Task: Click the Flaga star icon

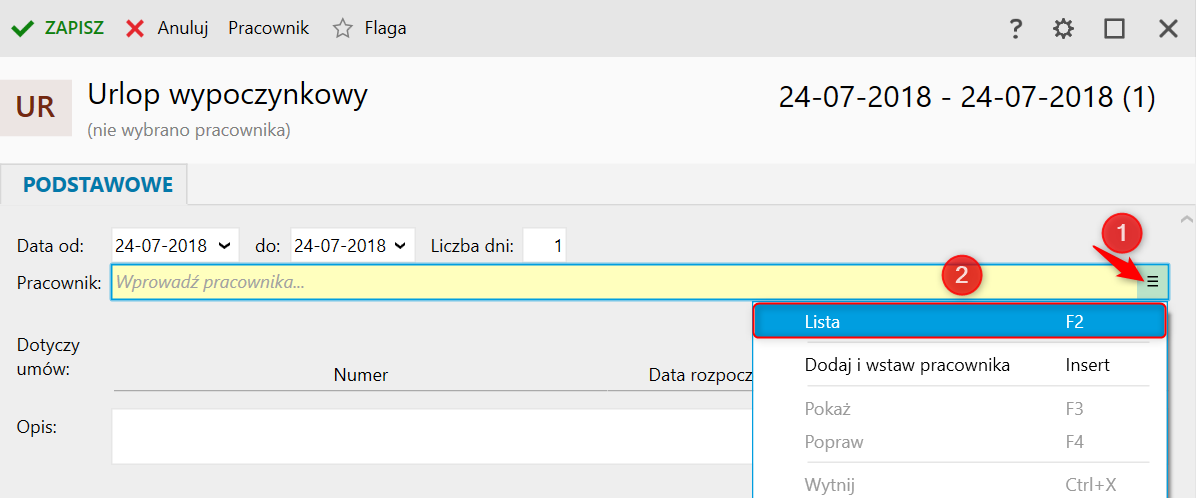Action: point(343,29)
